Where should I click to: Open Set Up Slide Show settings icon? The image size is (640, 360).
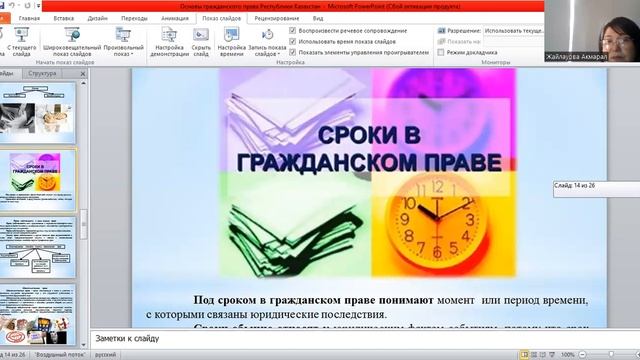[169, 35]
